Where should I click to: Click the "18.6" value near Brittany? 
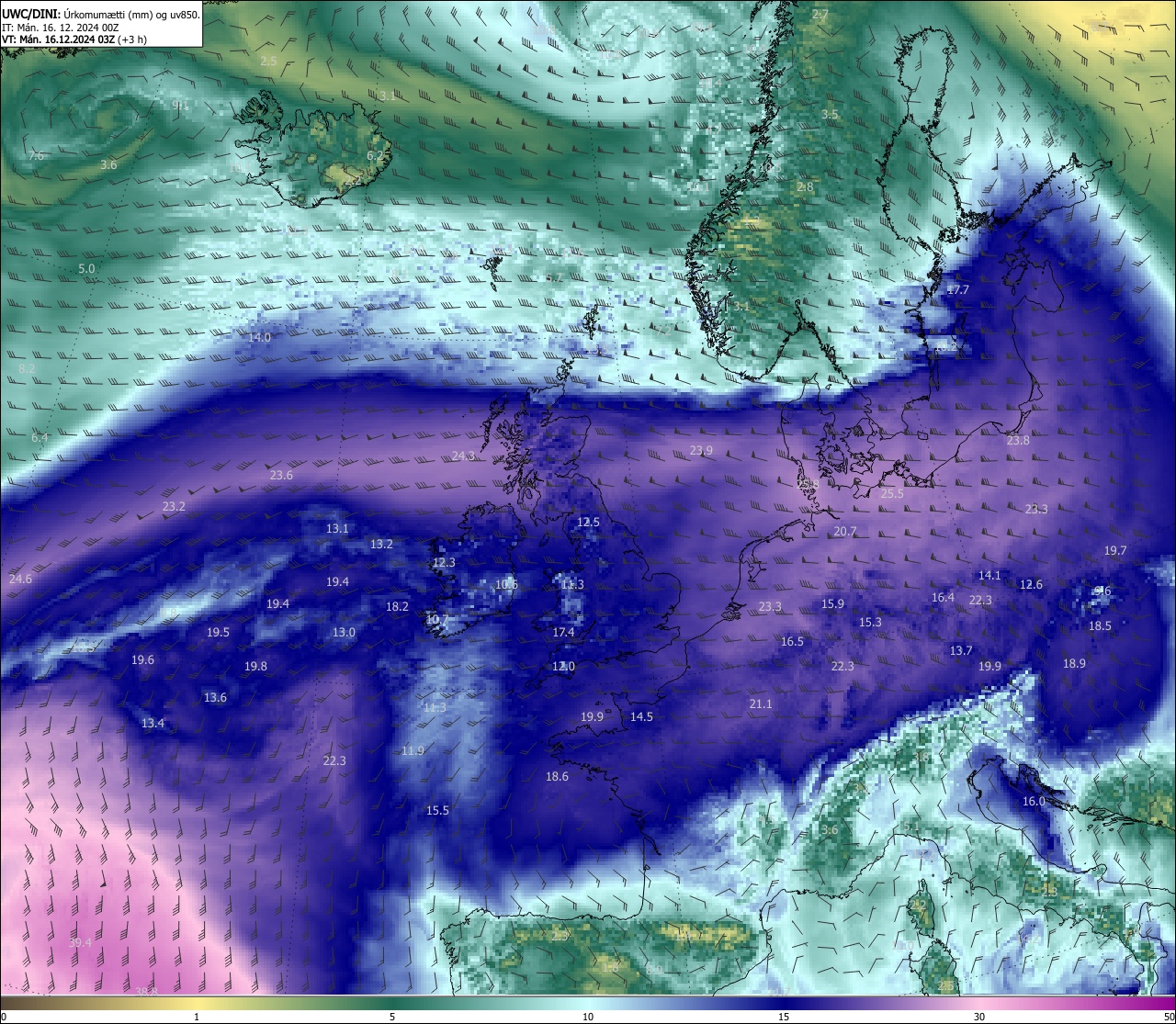[557, 776]
